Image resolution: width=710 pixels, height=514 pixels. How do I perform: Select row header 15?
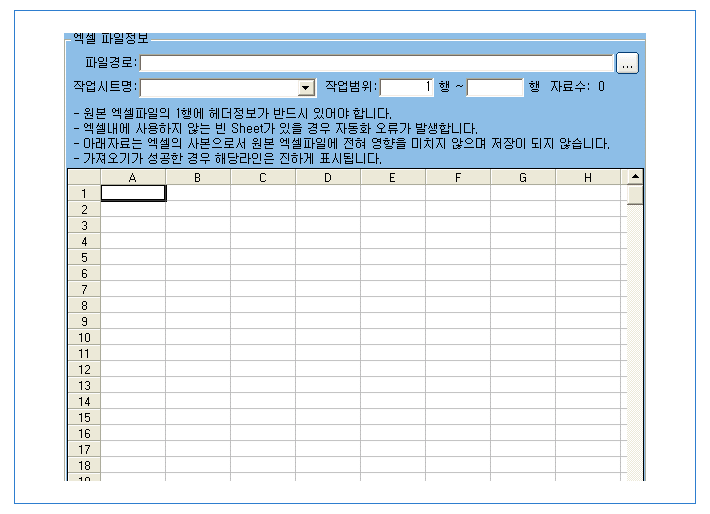[x=84, y=418]
